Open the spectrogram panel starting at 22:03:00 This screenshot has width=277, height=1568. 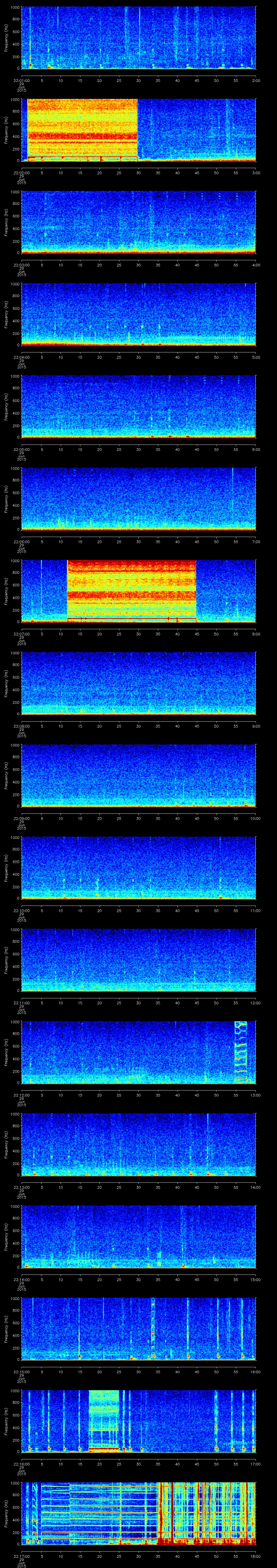(139, 222)
